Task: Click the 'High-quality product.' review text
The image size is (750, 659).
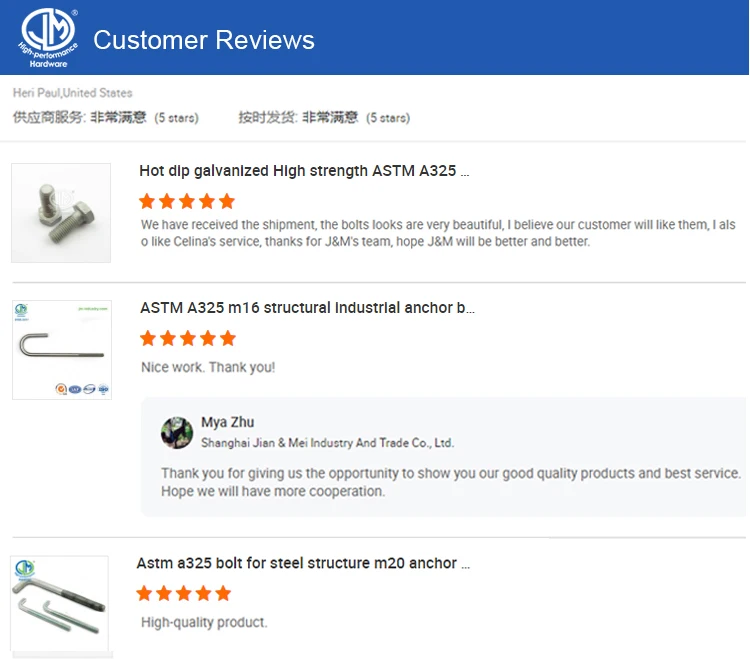Action: click(x=204, y=622)
